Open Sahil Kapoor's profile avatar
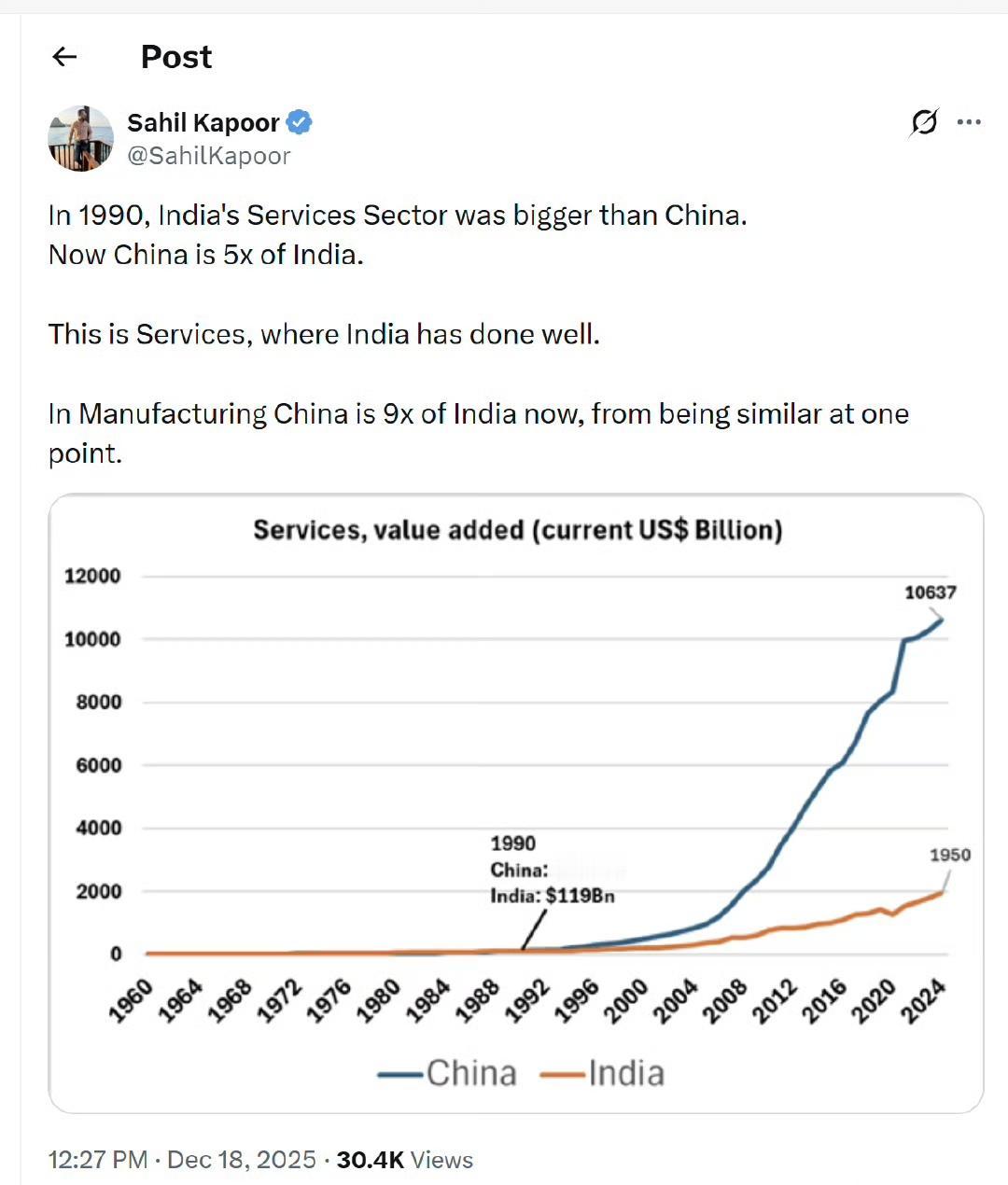This screenshot has width=1008, height=1185. tap(80, 138)
